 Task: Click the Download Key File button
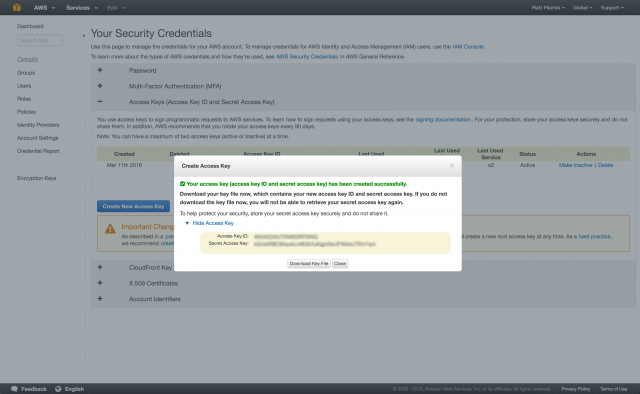point(309,263)
